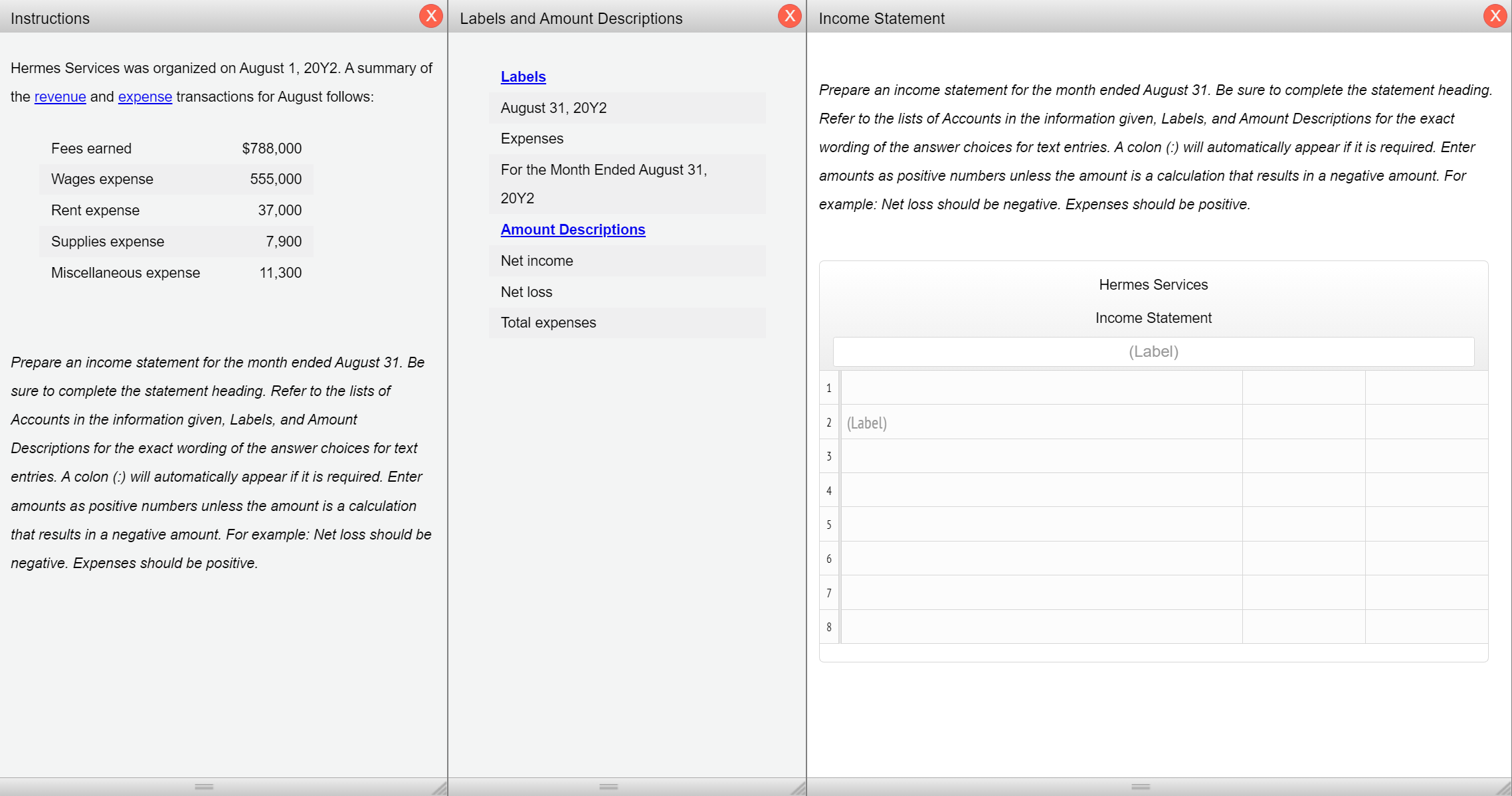Viewport: 1512px width, 796px height.
Task: Open the expense definition link
Action: pos(145,97)
